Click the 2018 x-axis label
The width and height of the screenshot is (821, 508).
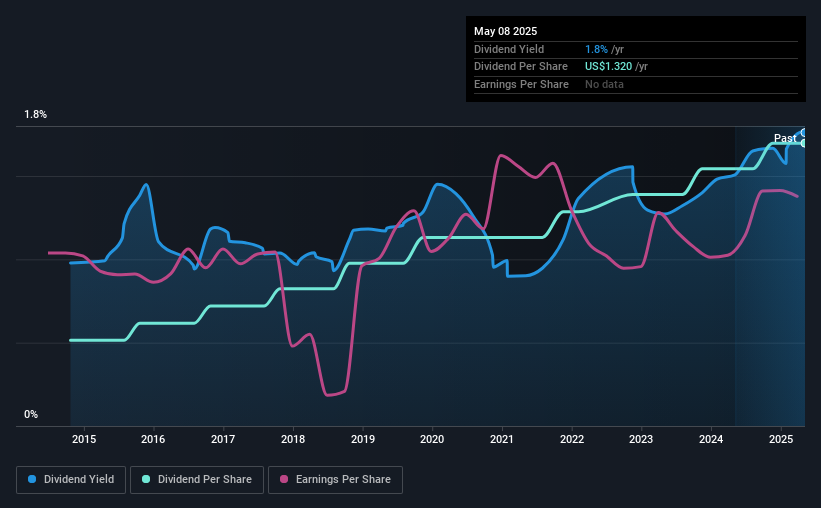tap(293, 439)
